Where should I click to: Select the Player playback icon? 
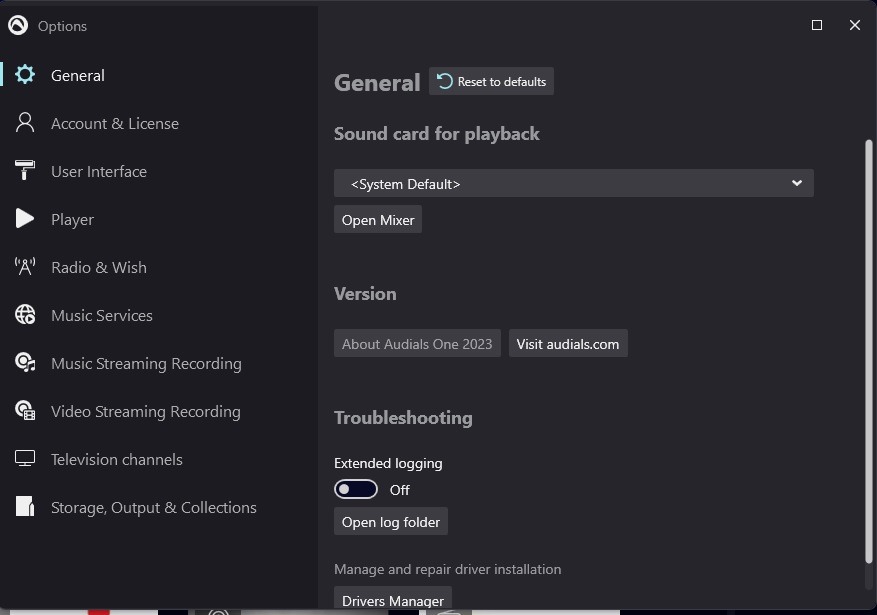point(24,219)
